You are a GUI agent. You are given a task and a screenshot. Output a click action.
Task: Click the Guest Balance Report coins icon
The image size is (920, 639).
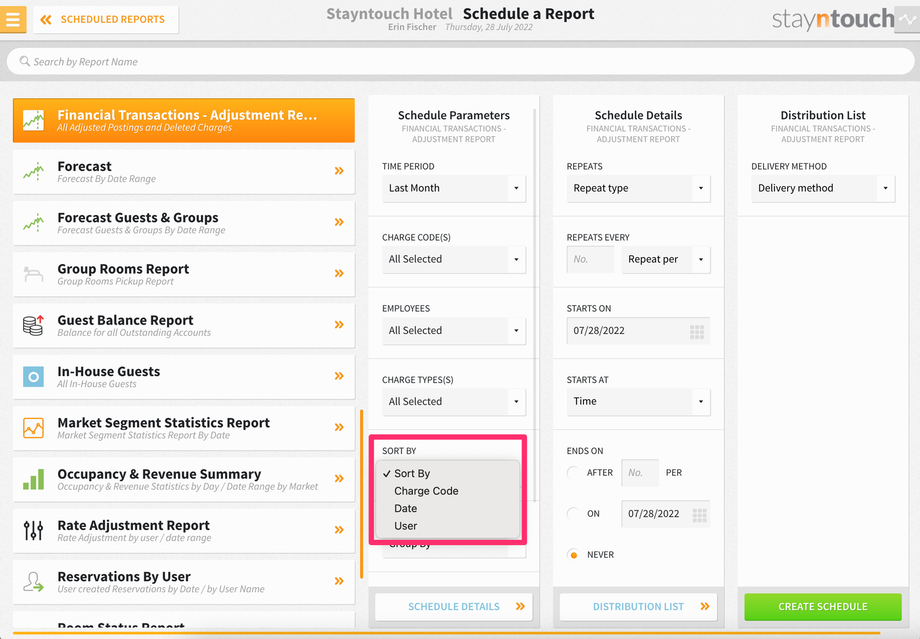[33, 325]
